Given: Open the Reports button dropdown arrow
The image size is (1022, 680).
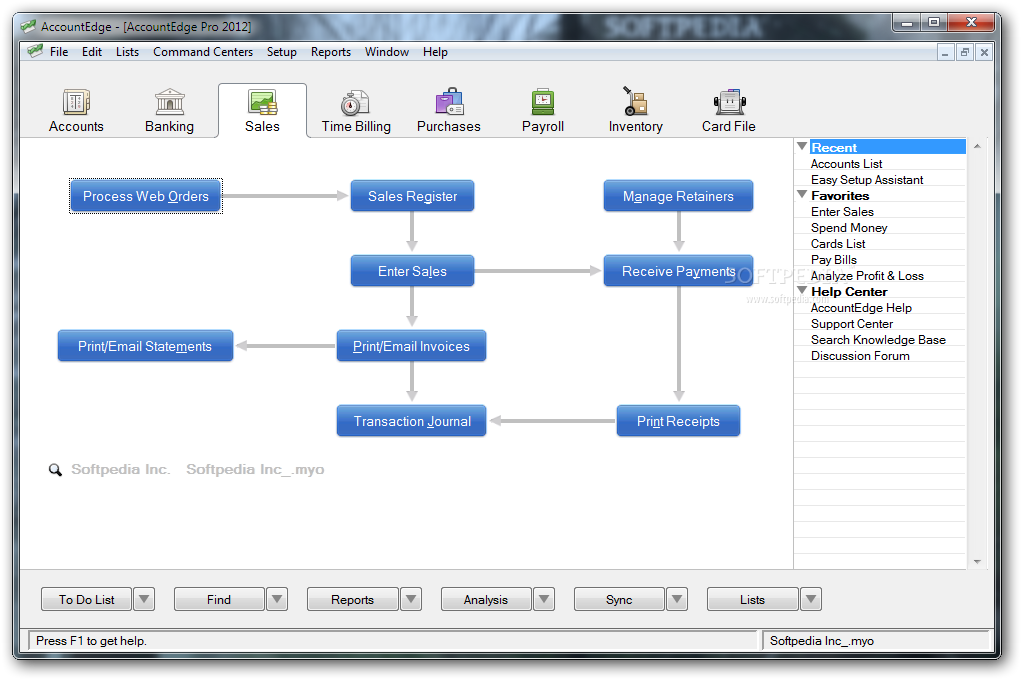Looking at the screenshot, I should click(411, 599).
